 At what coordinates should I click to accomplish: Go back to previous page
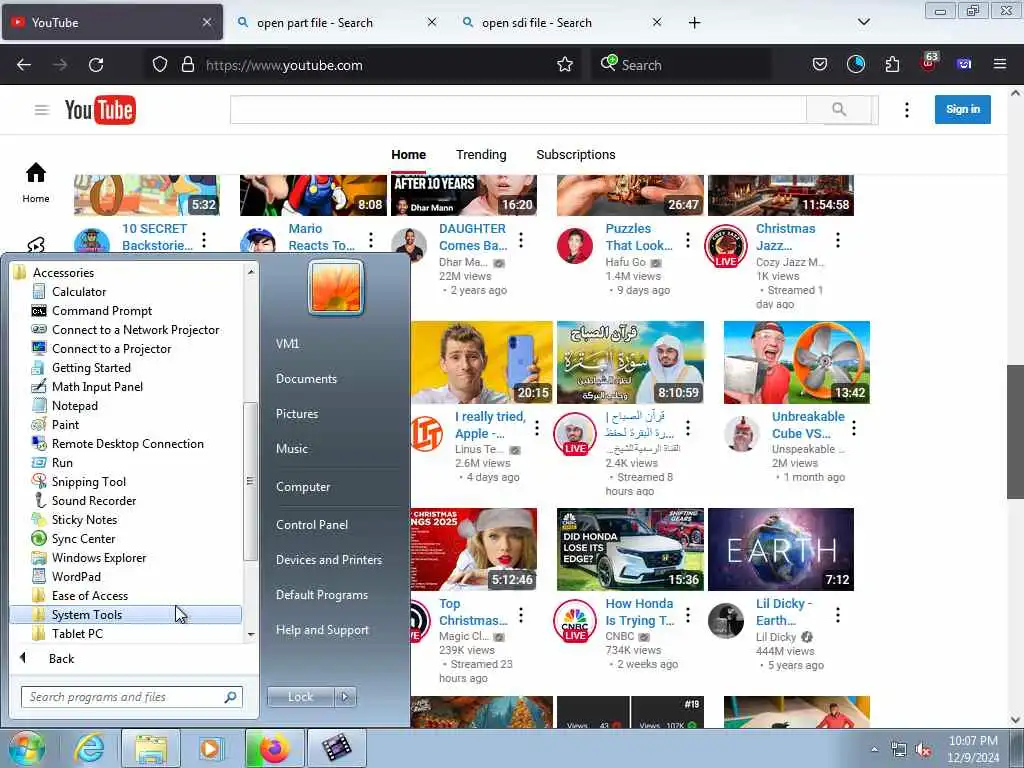point(24,65)
